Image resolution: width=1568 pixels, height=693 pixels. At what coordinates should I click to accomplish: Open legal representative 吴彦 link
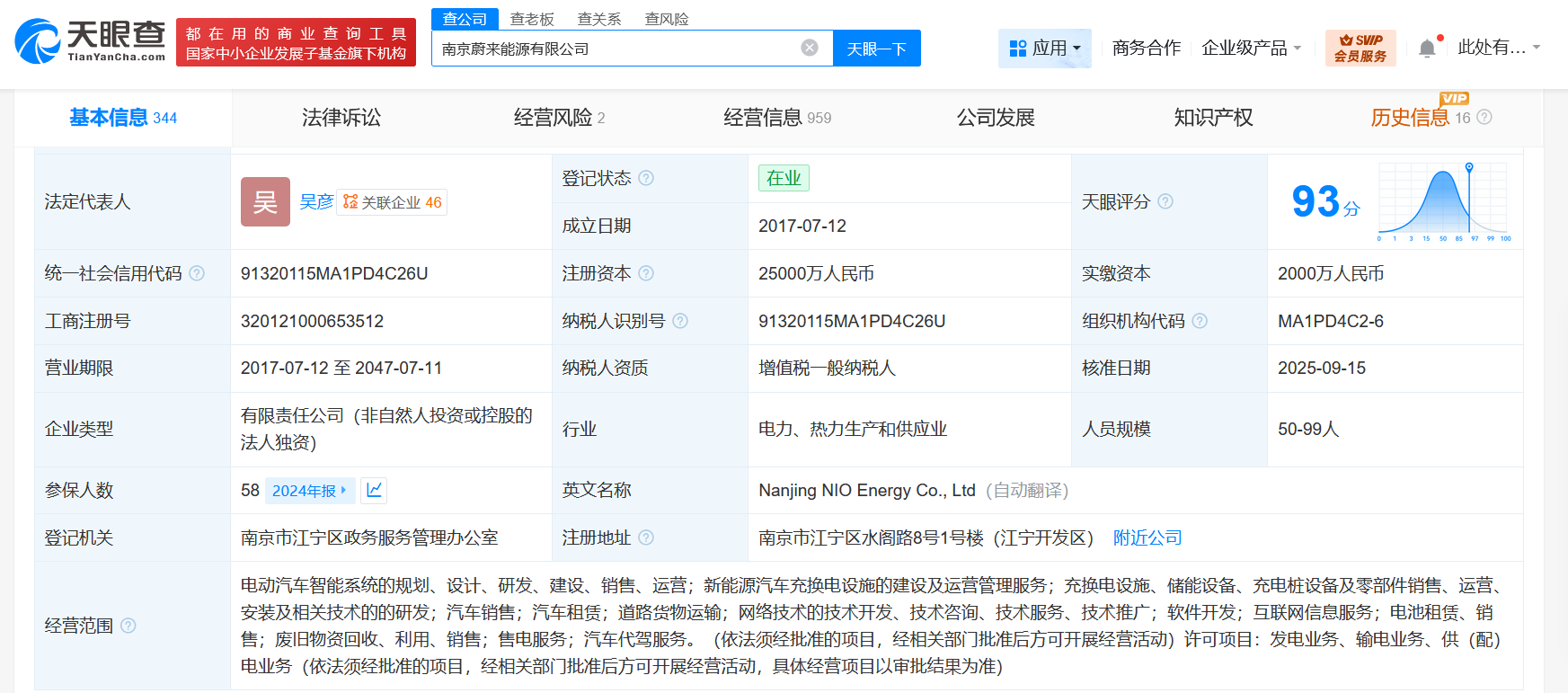(316, 202)
